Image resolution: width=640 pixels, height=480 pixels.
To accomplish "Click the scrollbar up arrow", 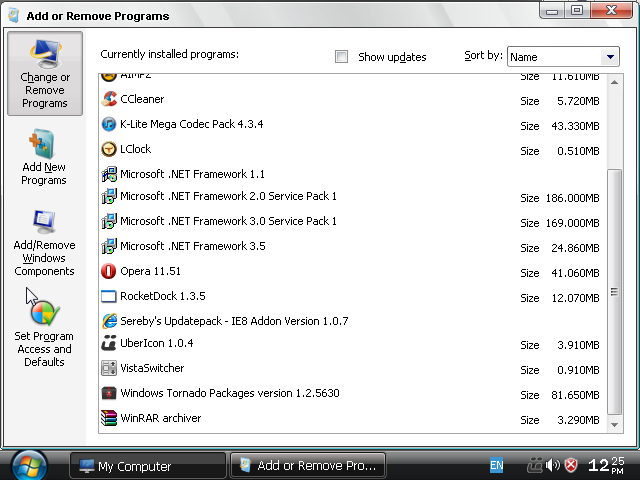I will tap(615, 83).
